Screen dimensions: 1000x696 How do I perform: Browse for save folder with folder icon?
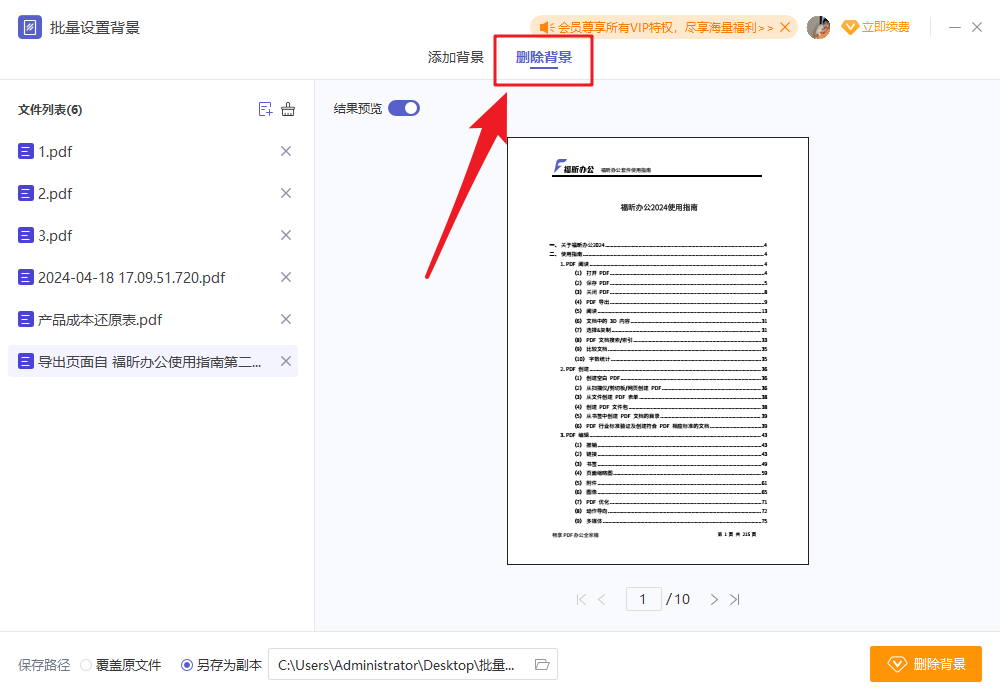click(x=542, y=665)
